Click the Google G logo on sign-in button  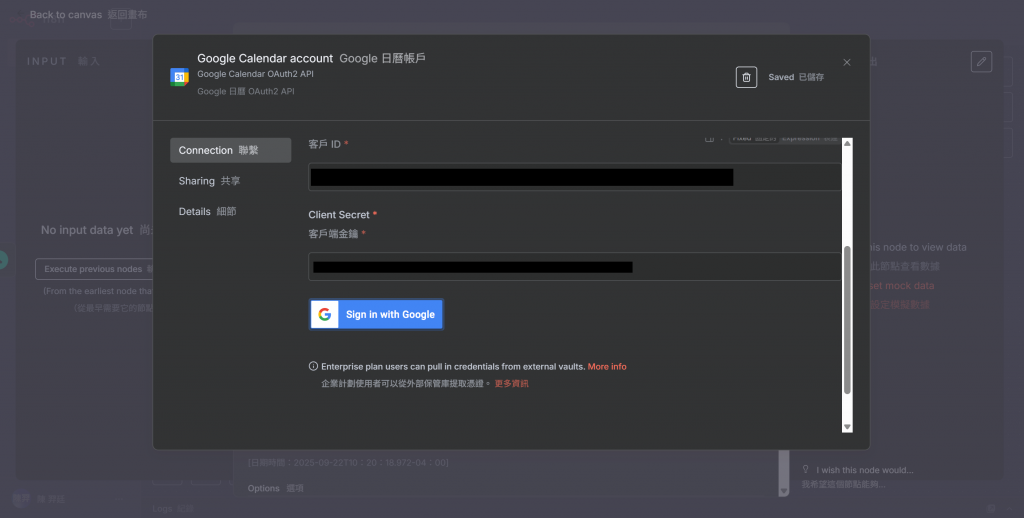[325, 314]
